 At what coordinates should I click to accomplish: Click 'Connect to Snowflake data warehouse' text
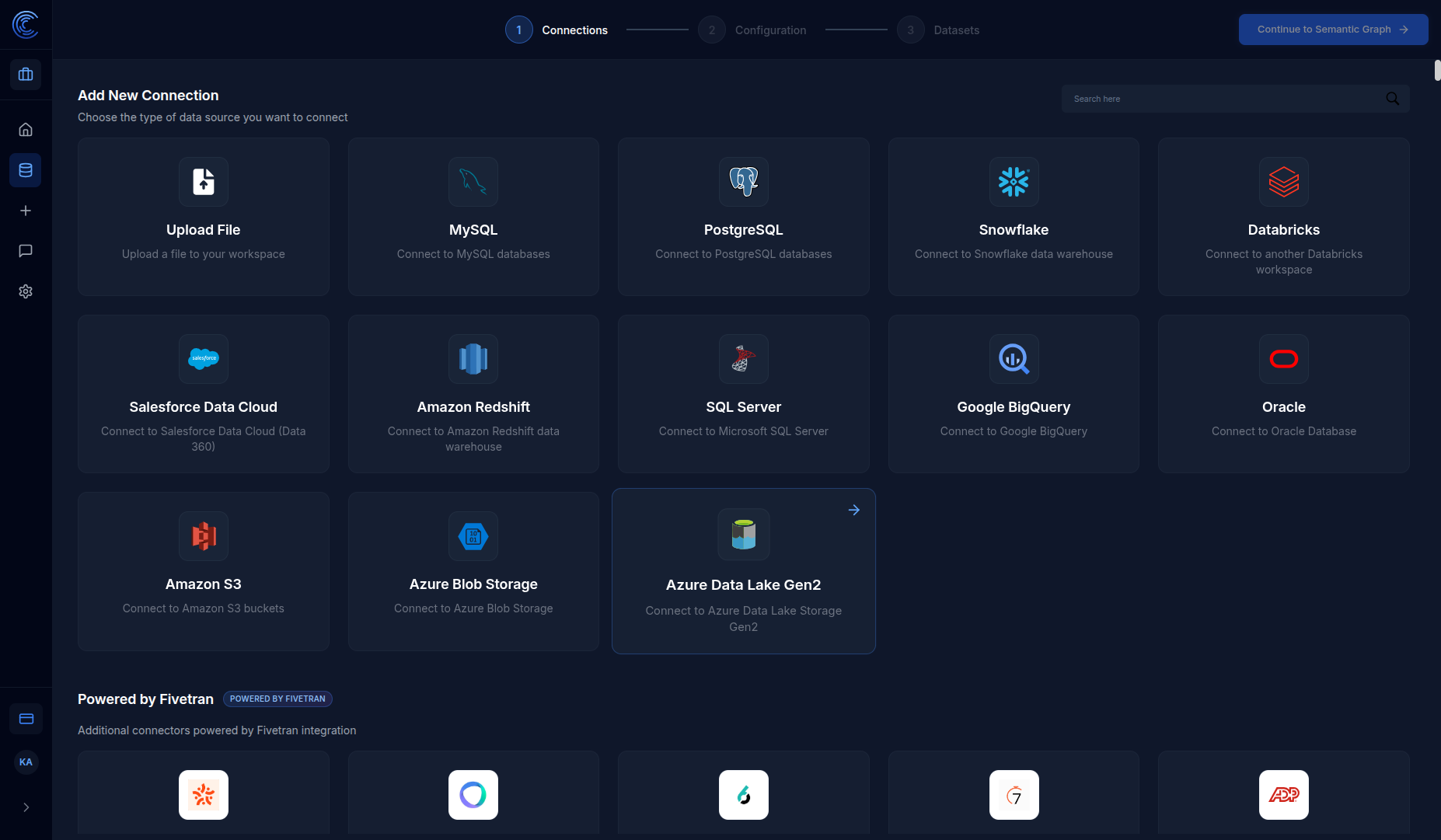(x=1014, y=254)
